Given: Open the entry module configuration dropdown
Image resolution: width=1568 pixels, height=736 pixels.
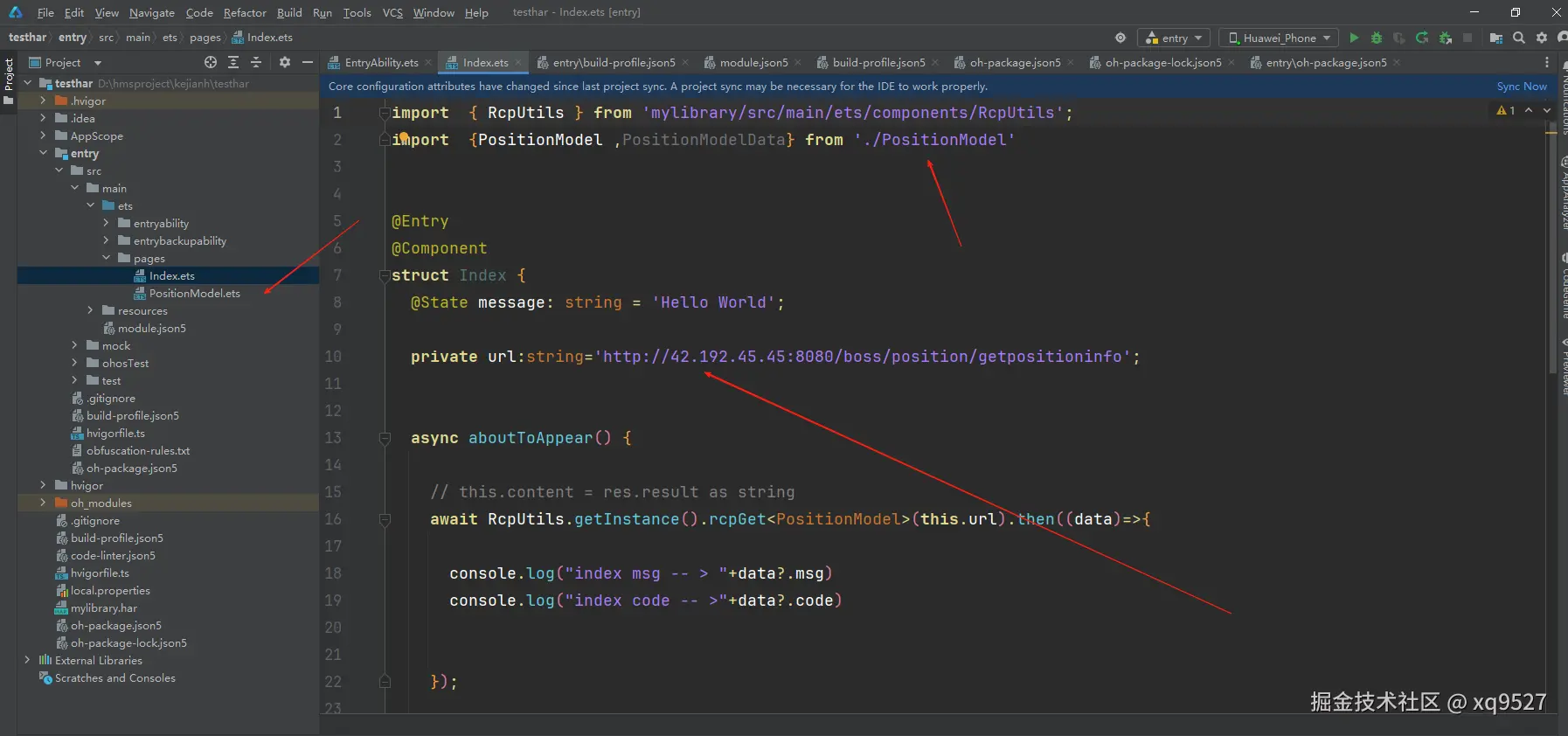Looking at the screenshot, I should pyautogui.click(x=1174, y=38).
